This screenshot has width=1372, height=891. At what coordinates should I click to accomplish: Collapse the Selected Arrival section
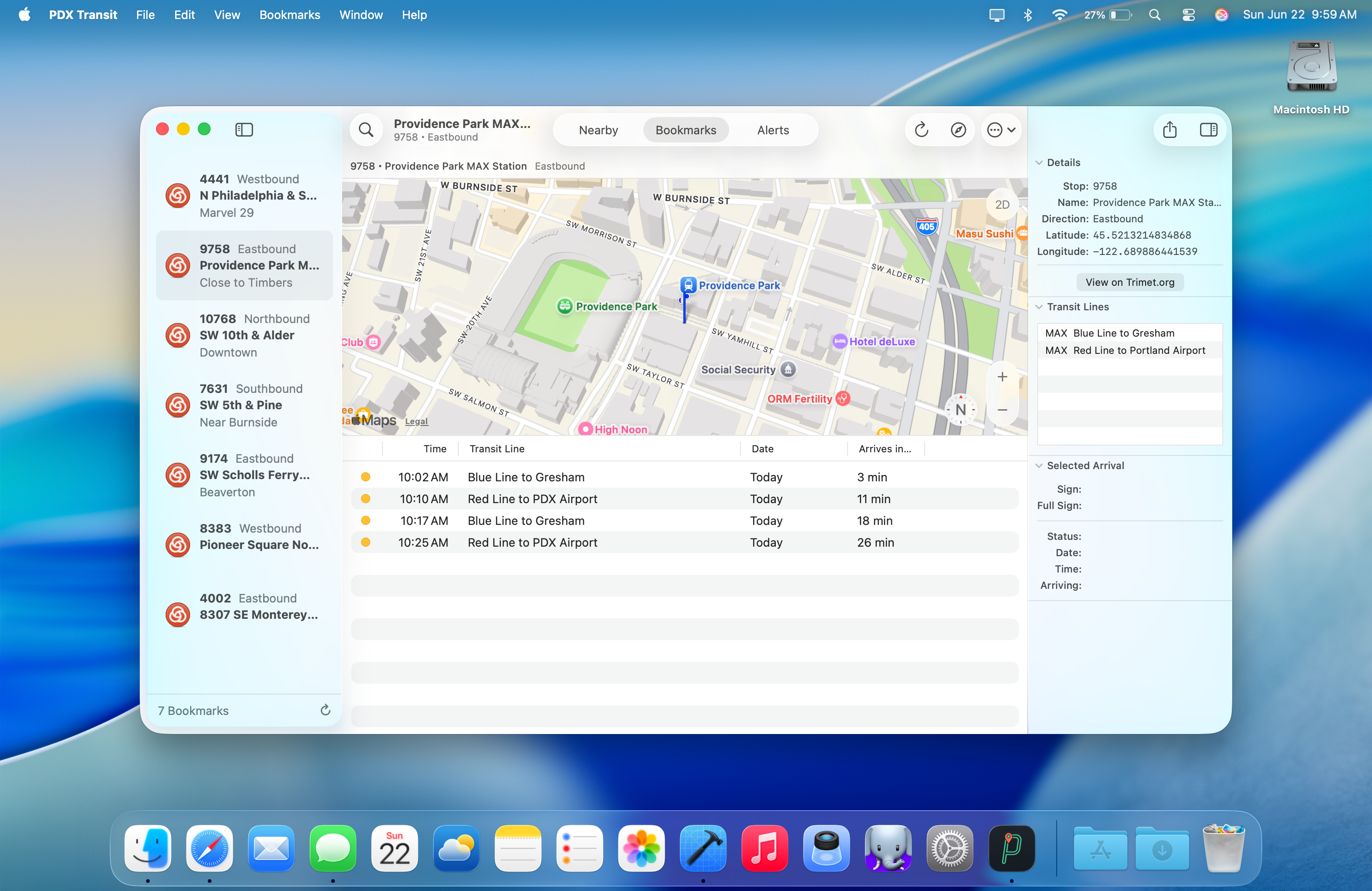pos(1039,465)
